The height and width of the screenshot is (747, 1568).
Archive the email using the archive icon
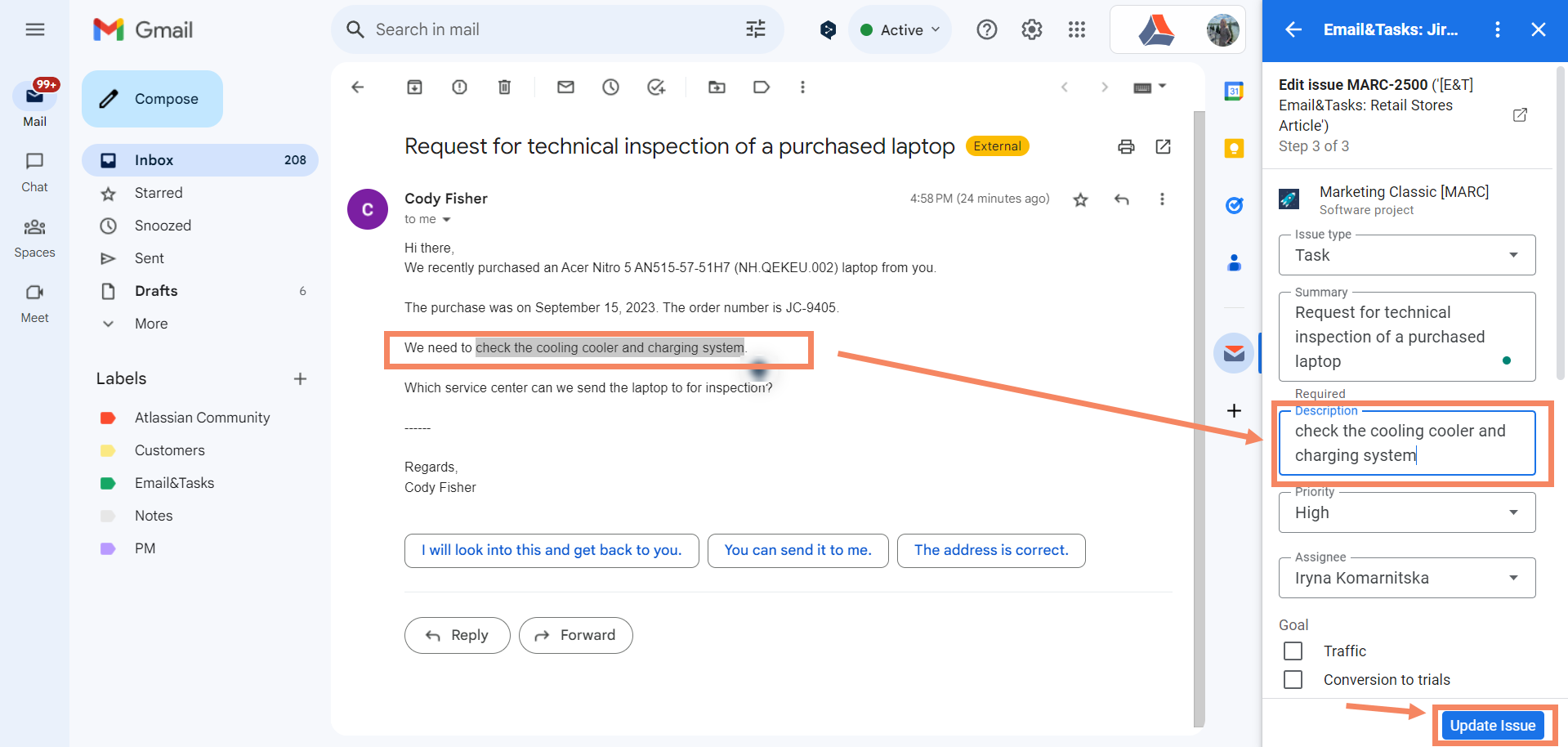click(x=414, y=87)
